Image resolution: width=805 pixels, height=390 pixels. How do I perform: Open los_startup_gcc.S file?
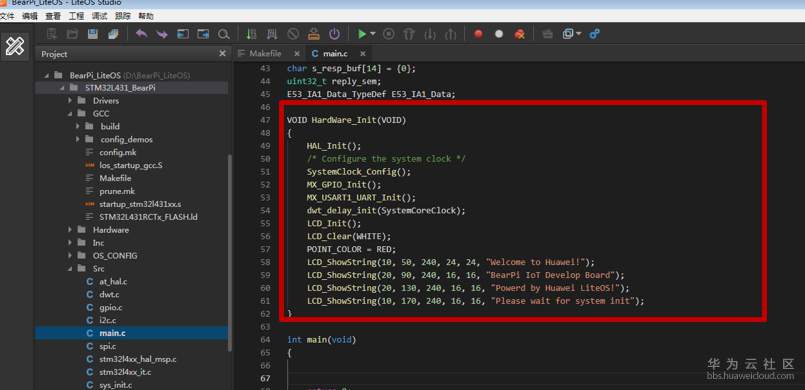click(131, 165)
